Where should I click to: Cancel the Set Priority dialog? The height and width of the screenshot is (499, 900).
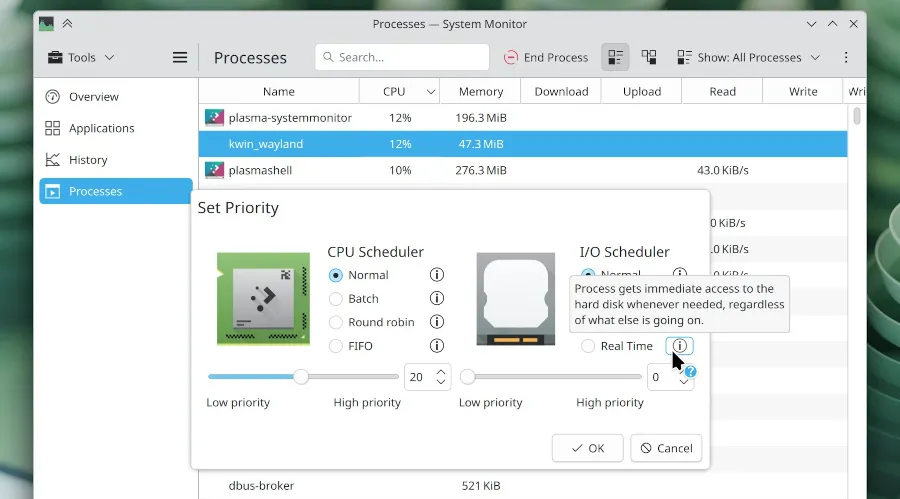[666, 448]
